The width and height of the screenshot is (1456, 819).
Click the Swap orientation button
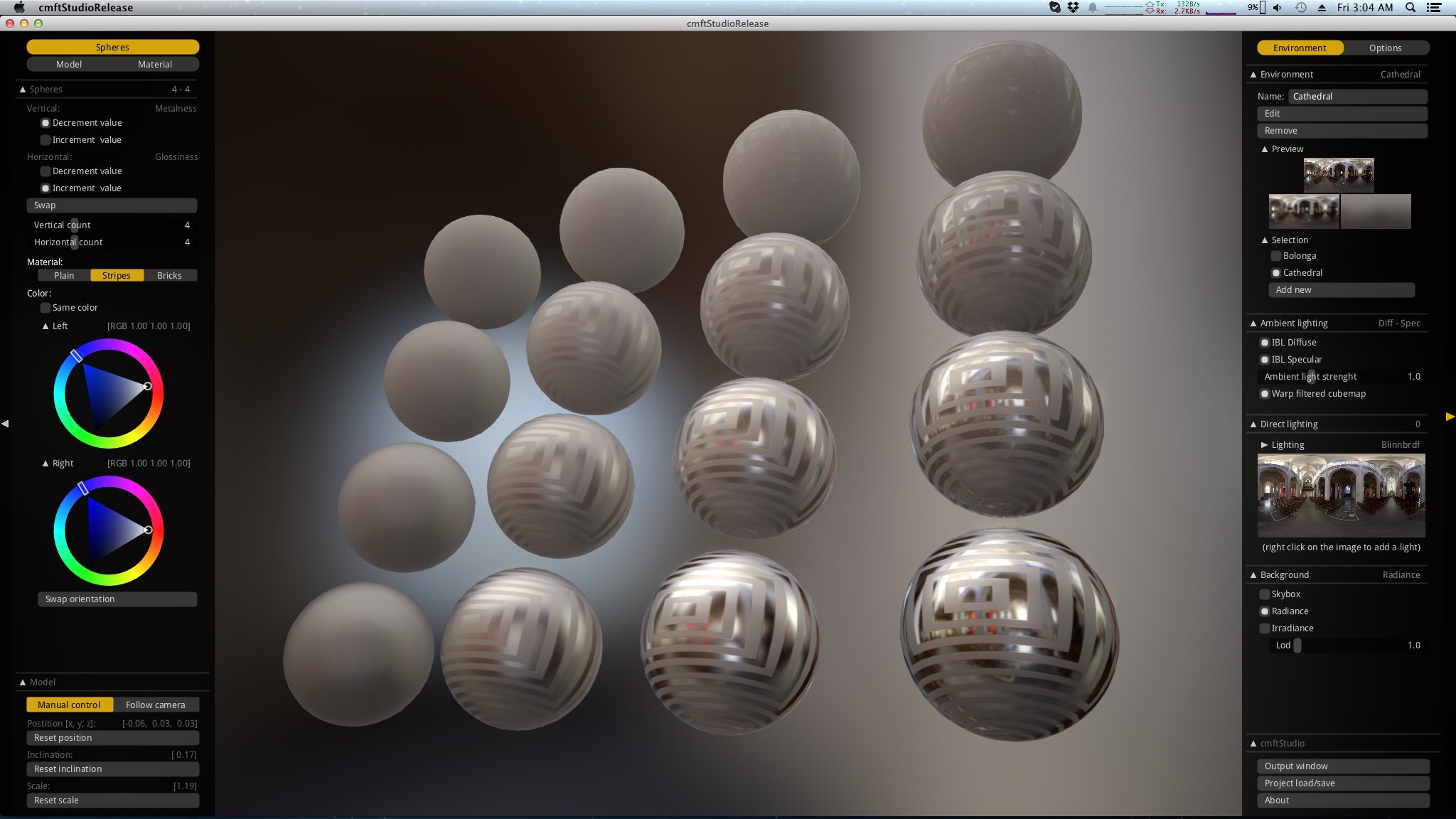click(x=117, y=599)
